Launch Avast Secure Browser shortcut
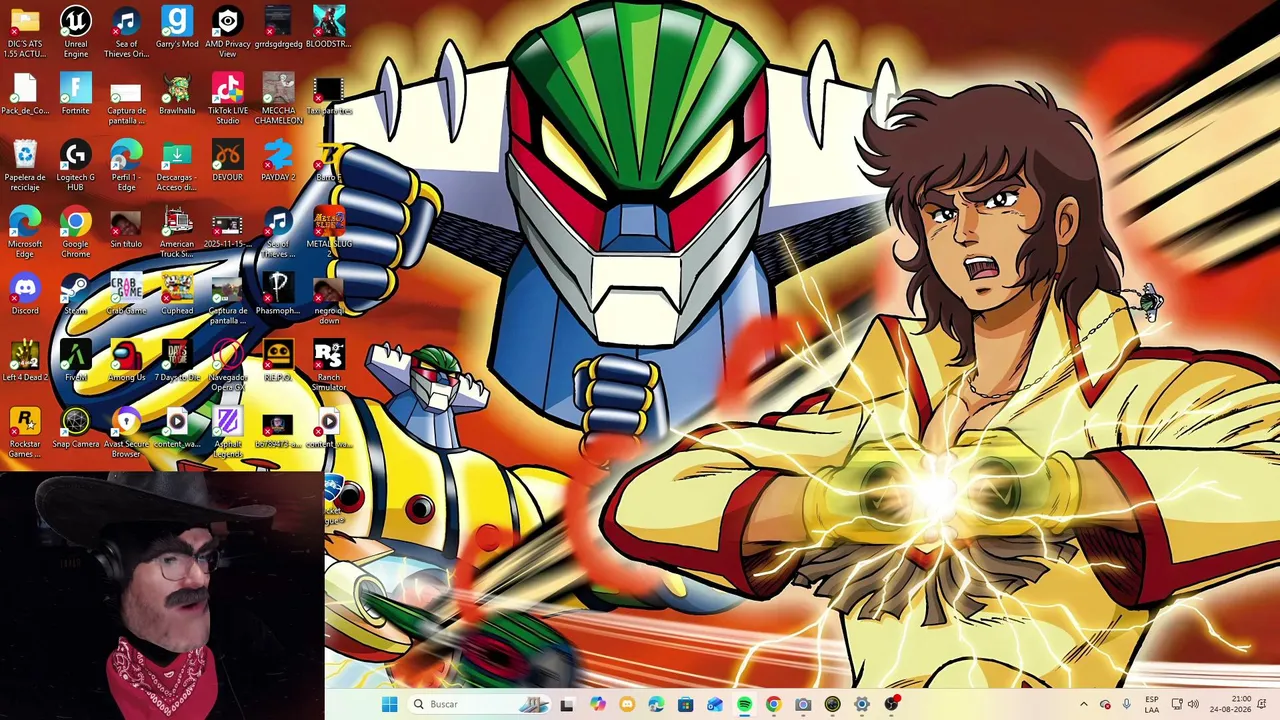Viewport: 1280px width, 720px height. pos(126,432)
